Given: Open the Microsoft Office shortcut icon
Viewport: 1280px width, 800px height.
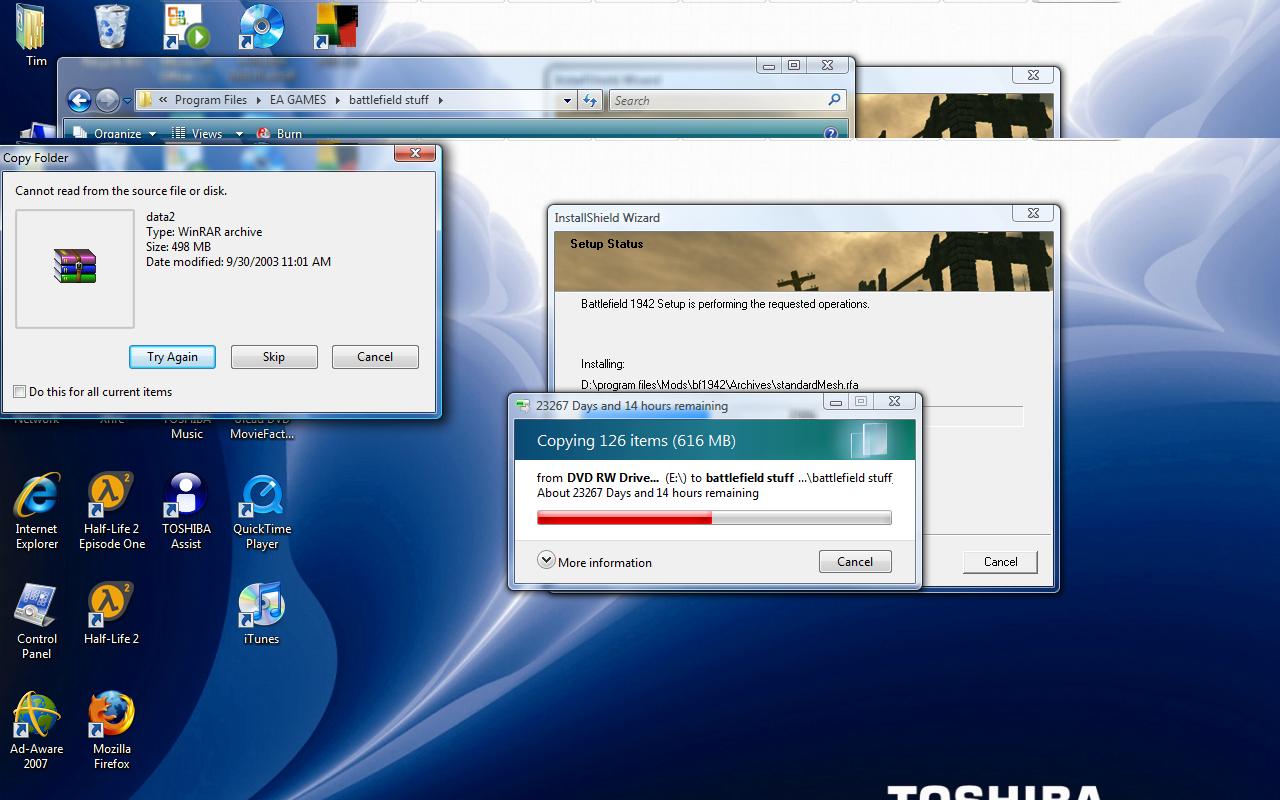Looking at the screenshot, I should point(187,27).
